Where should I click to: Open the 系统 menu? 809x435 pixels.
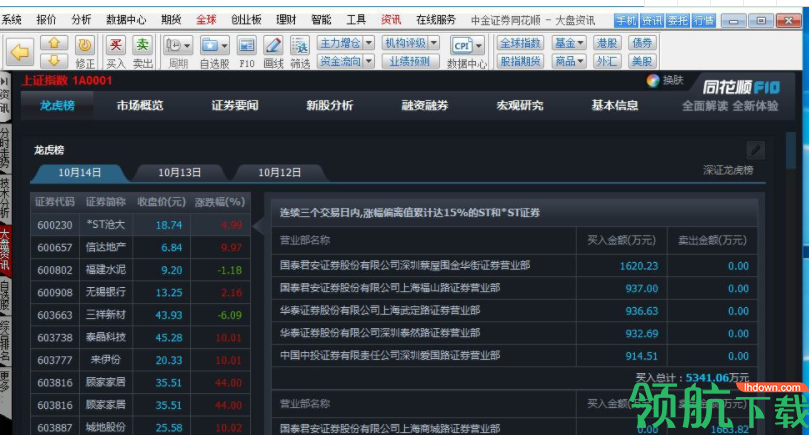click(11, 20)
